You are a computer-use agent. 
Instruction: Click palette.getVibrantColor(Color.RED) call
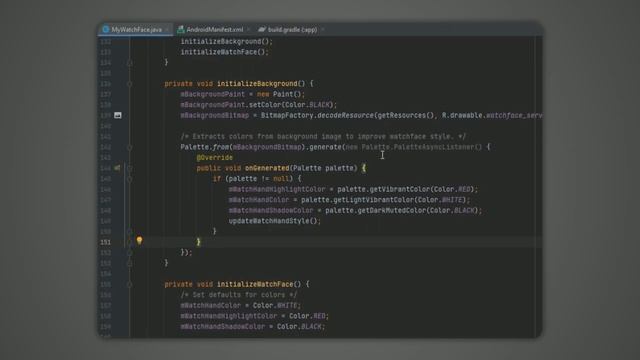(407, 189)
